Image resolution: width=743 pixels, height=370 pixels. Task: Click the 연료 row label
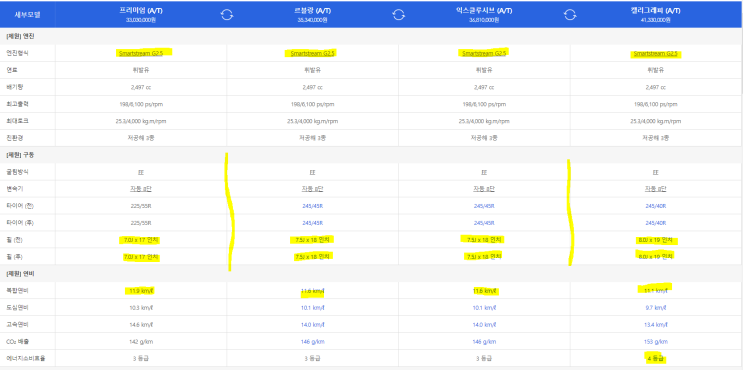11,70
